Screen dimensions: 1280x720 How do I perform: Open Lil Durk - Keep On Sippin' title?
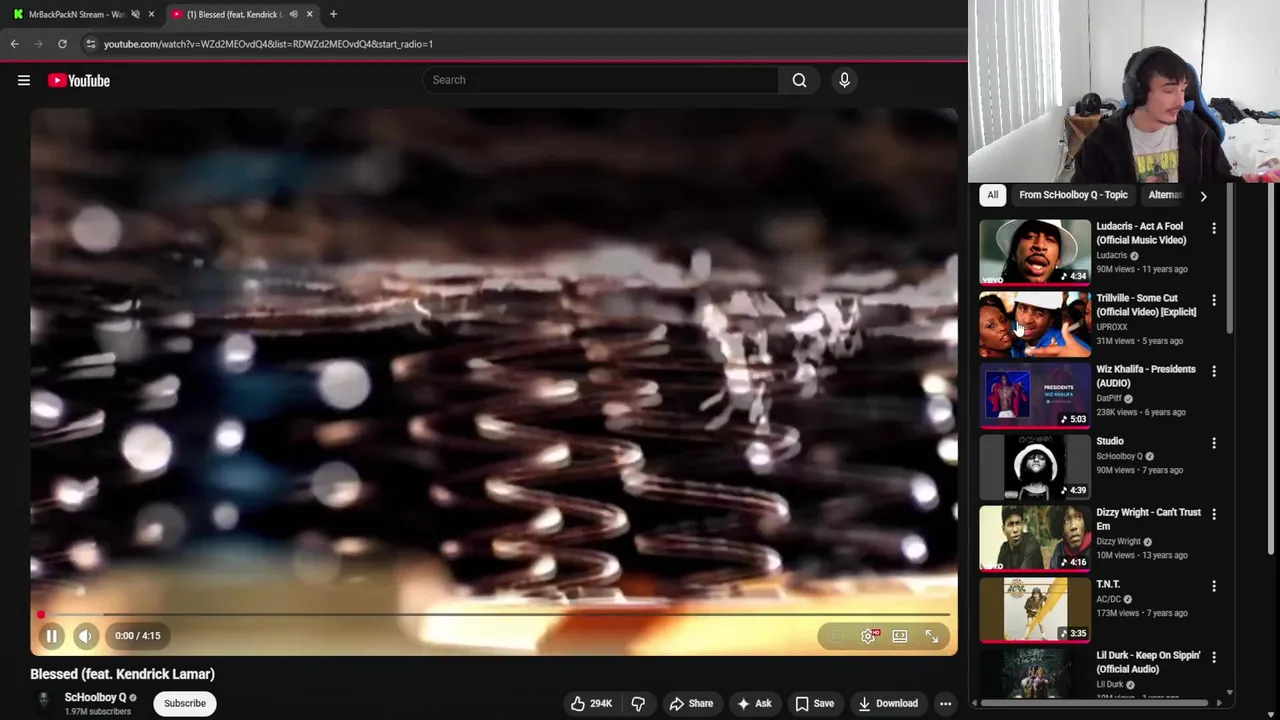[x=1148, y=662]
